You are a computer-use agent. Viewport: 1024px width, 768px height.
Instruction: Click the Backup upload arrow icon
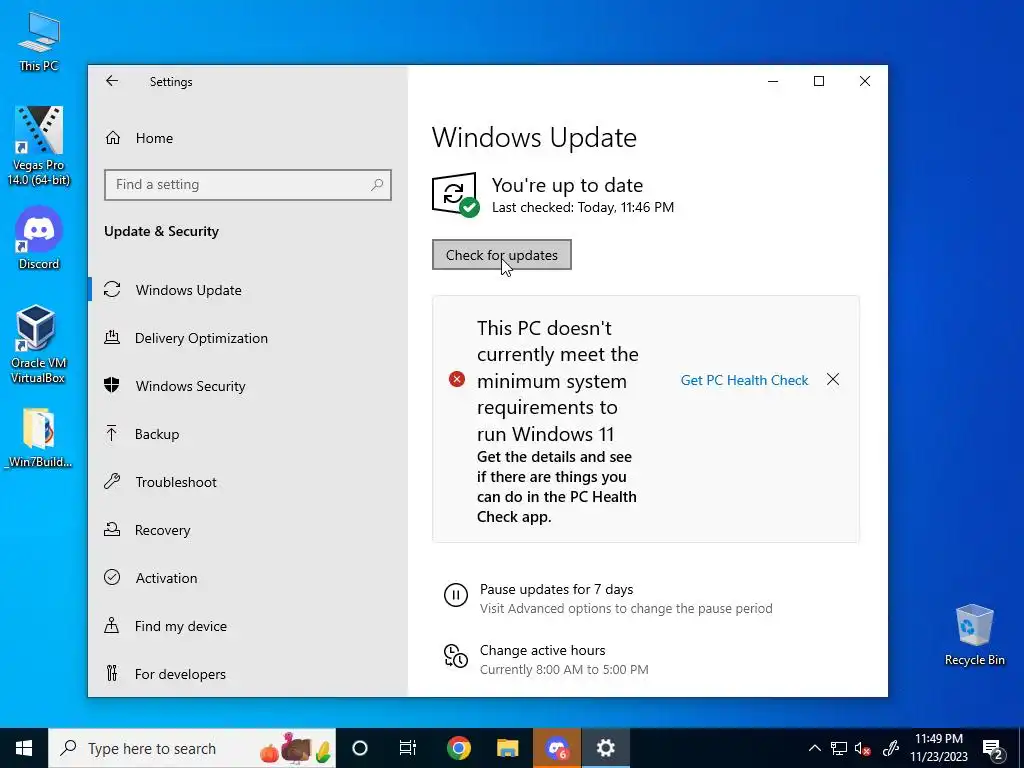pos(112,433)
